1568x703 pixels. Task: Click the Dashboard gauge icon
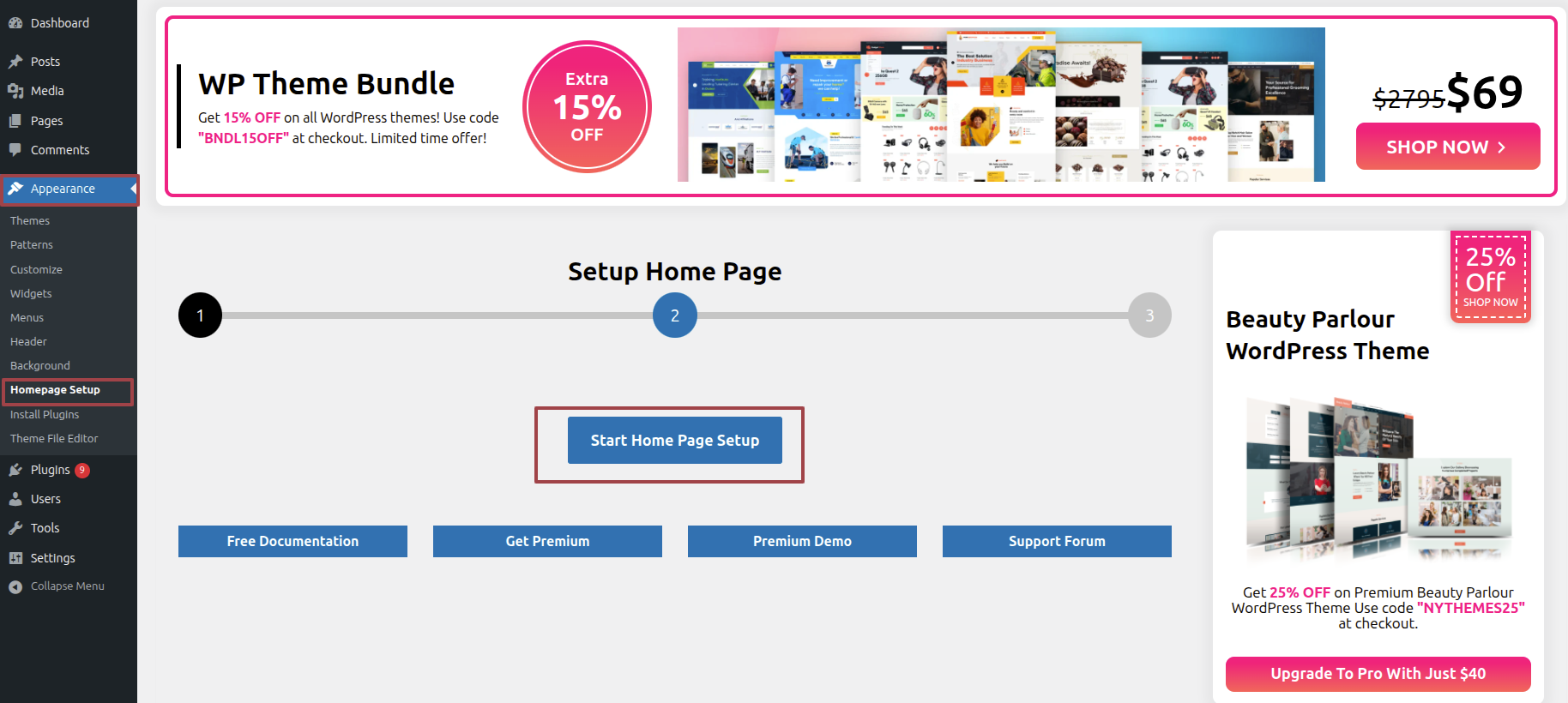15,23
